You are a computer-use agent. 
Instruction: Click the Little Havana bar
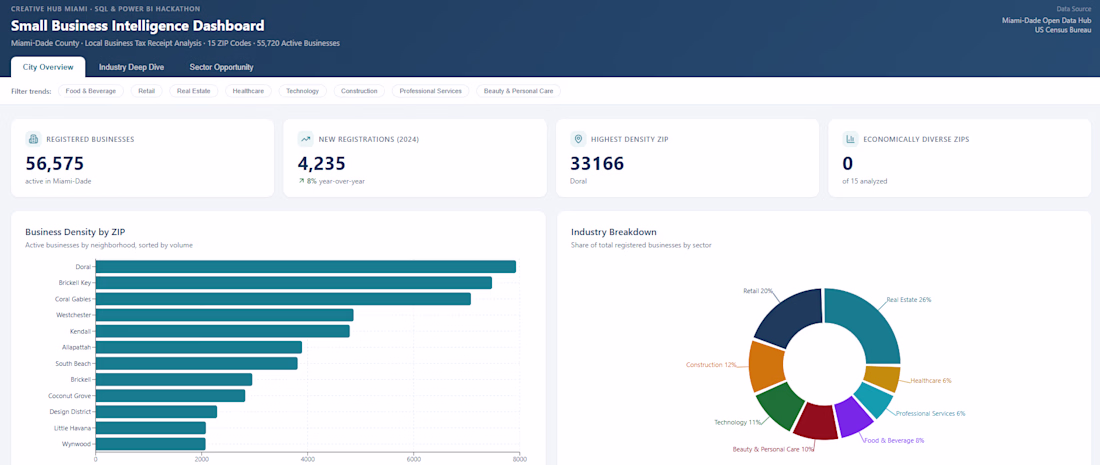click(151, 428)
